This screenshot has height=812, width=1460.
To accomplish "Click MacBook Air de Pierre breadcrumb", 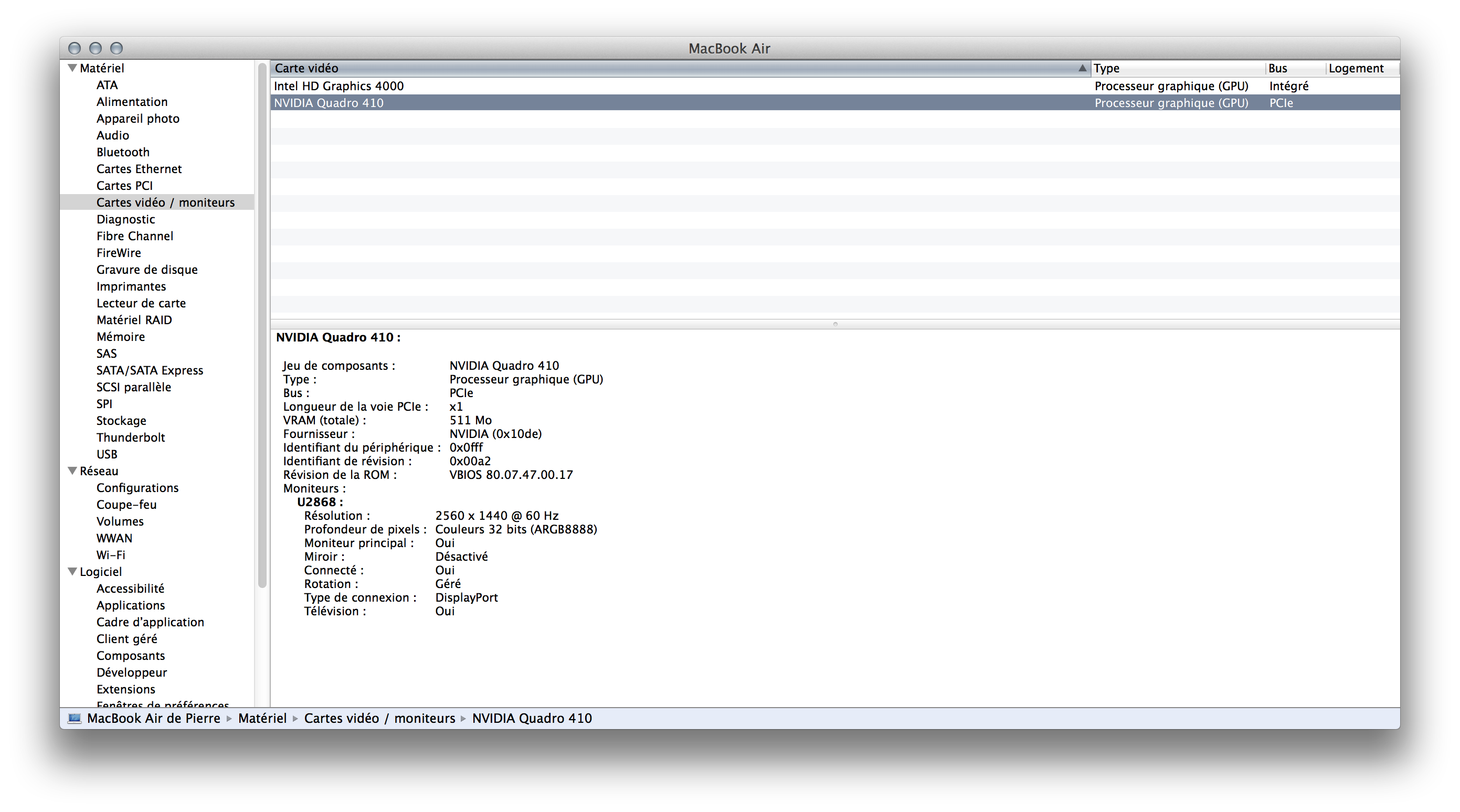I will pos(154,719).
